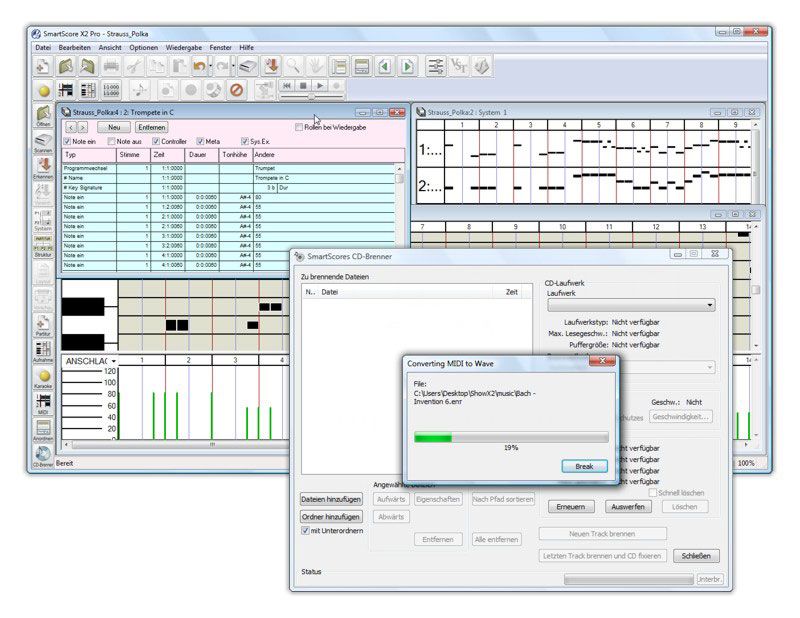Click the Entfernen button in event list window
The height and width of the screenshot is (618, 800).
tap(152, 128)
